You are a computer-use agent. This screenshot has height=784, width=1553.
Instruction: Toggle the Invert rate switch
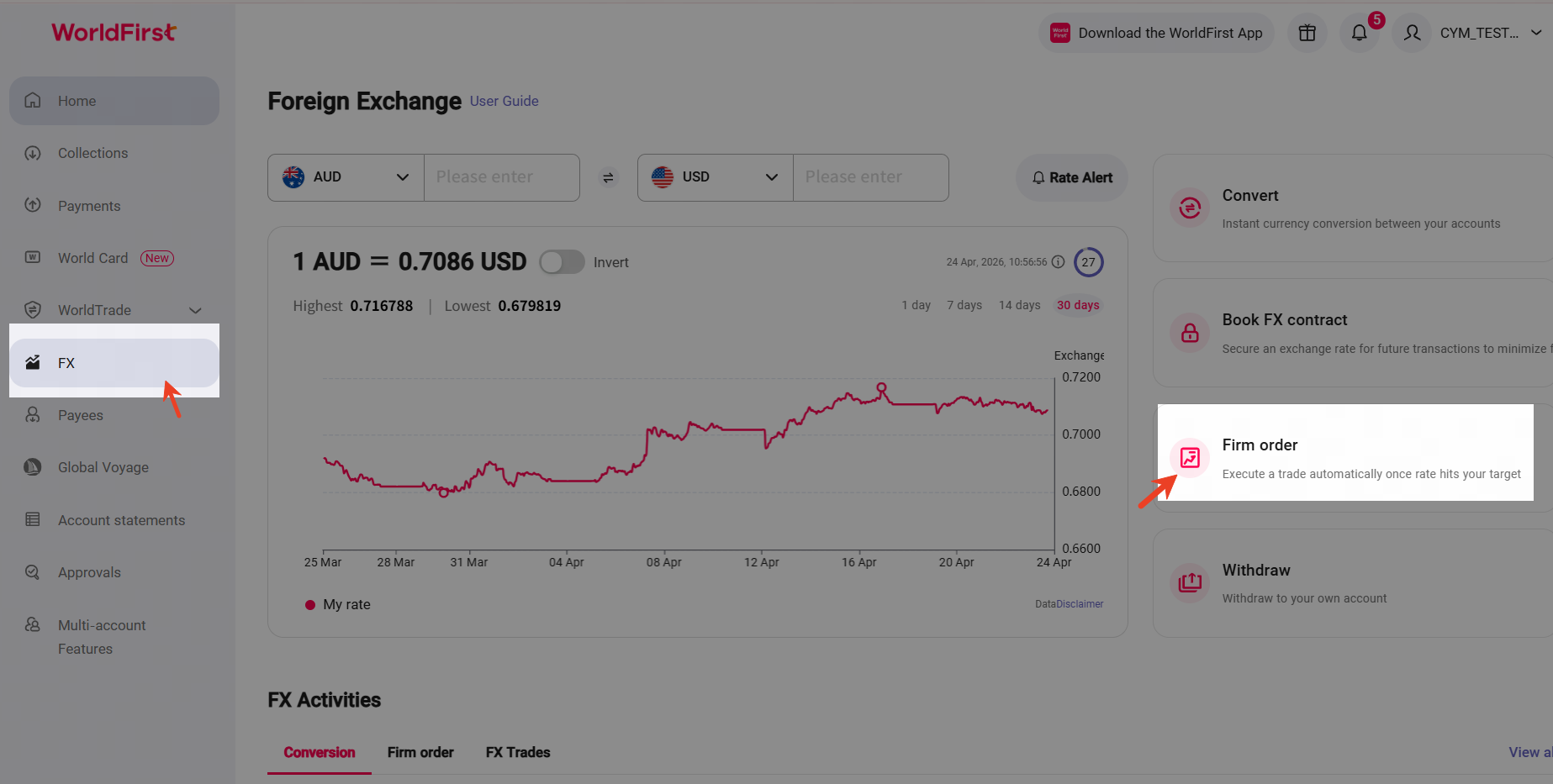click(x=562, y=262)
